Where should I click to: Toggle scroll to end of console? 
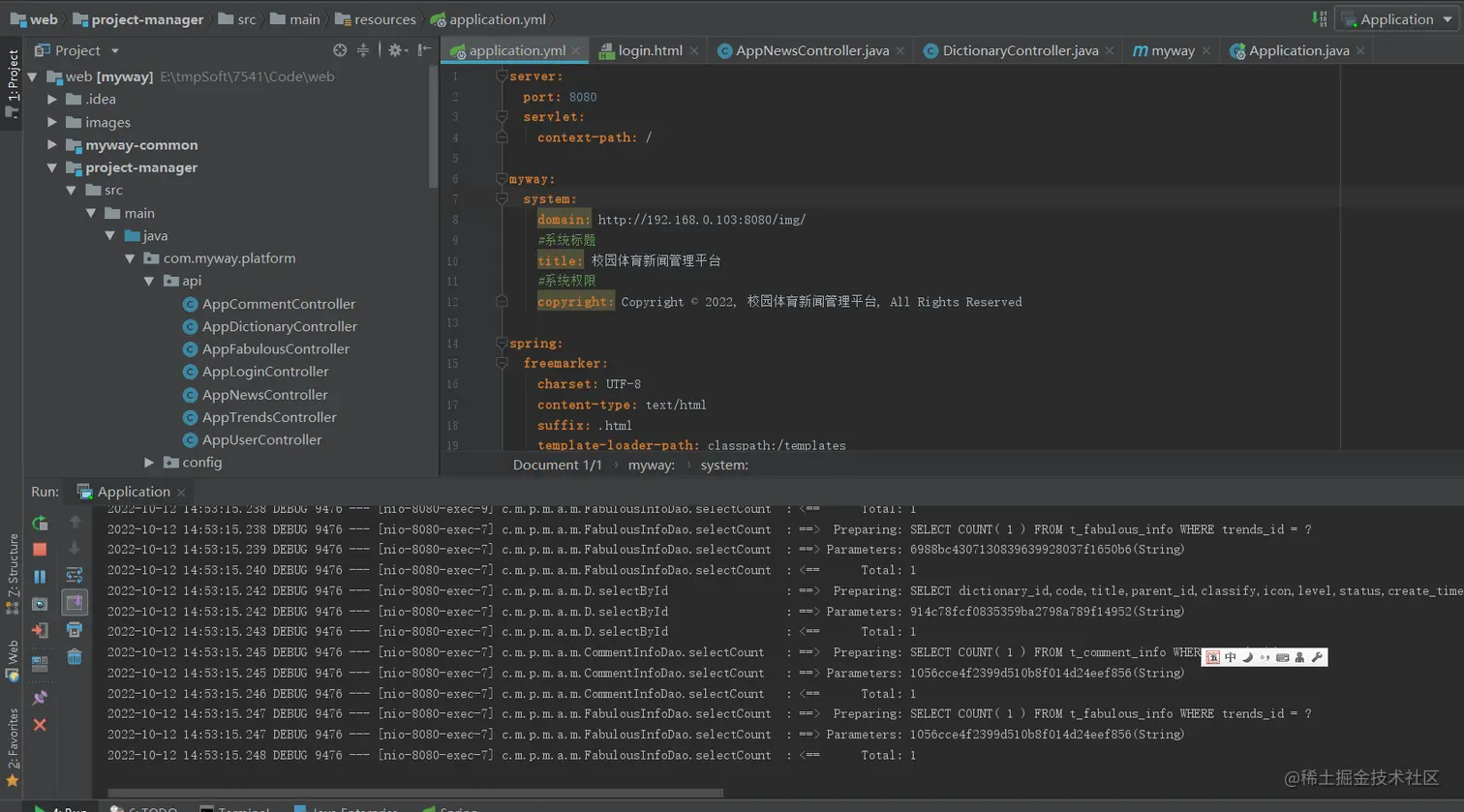pyautogui.click(x=75, y=603)
